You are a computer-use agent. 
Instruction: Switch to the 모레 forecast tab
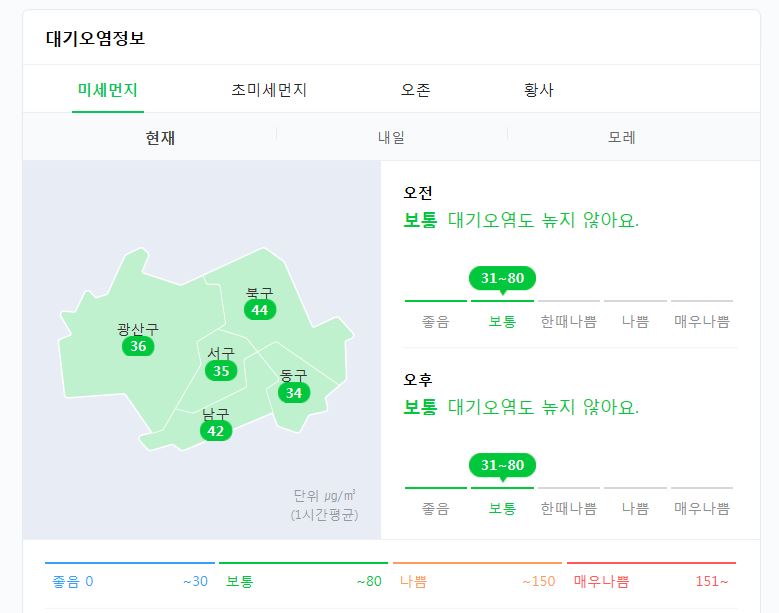click(x=622, y=137)
